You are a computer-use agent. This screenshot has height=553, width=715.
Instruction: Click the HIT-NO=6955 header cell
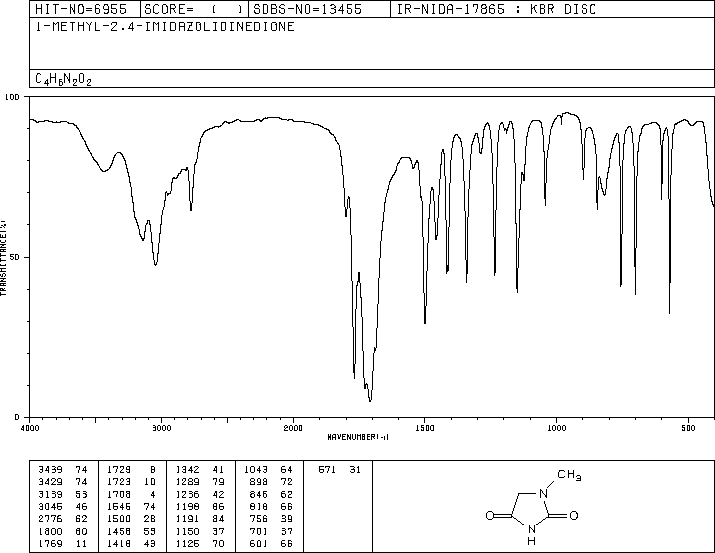tap(81, 9)
